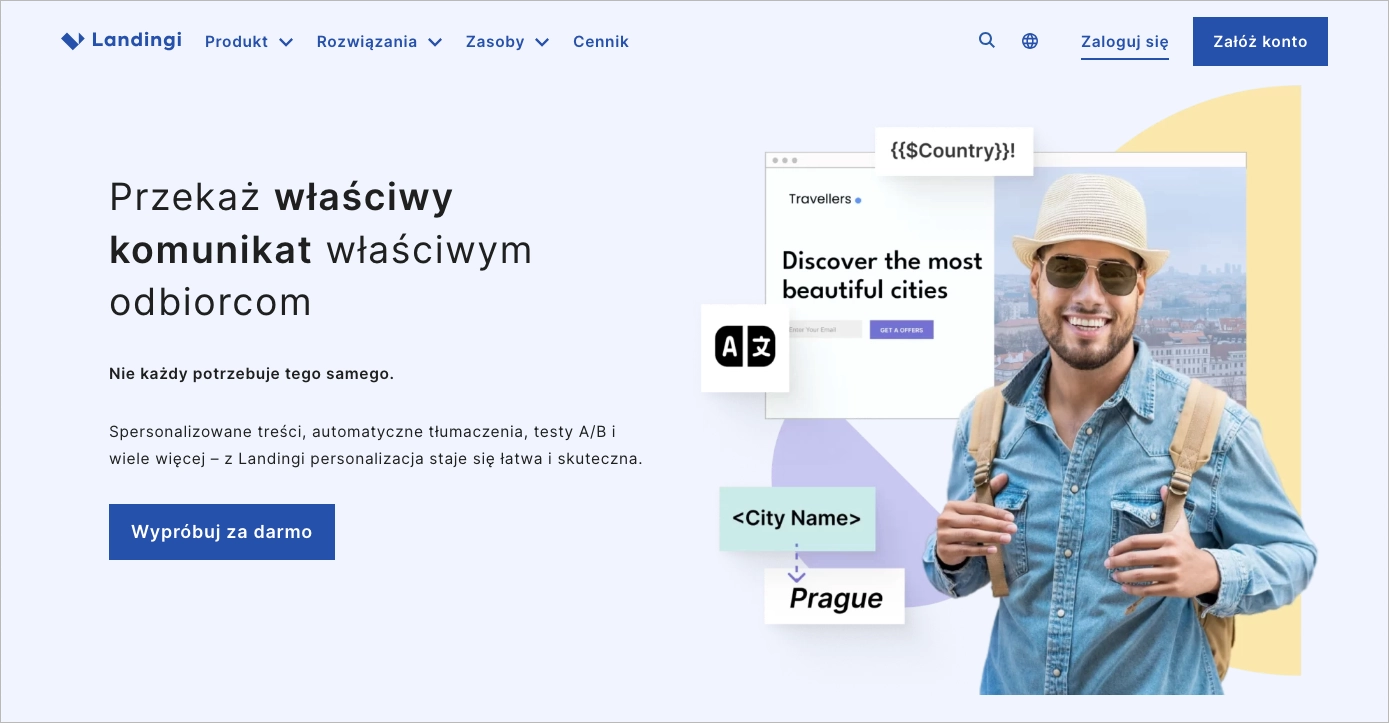The width and height of the screenshot is (1389, 723).
Task: Open the Produkt navigation menu
Action: point(236,41)
